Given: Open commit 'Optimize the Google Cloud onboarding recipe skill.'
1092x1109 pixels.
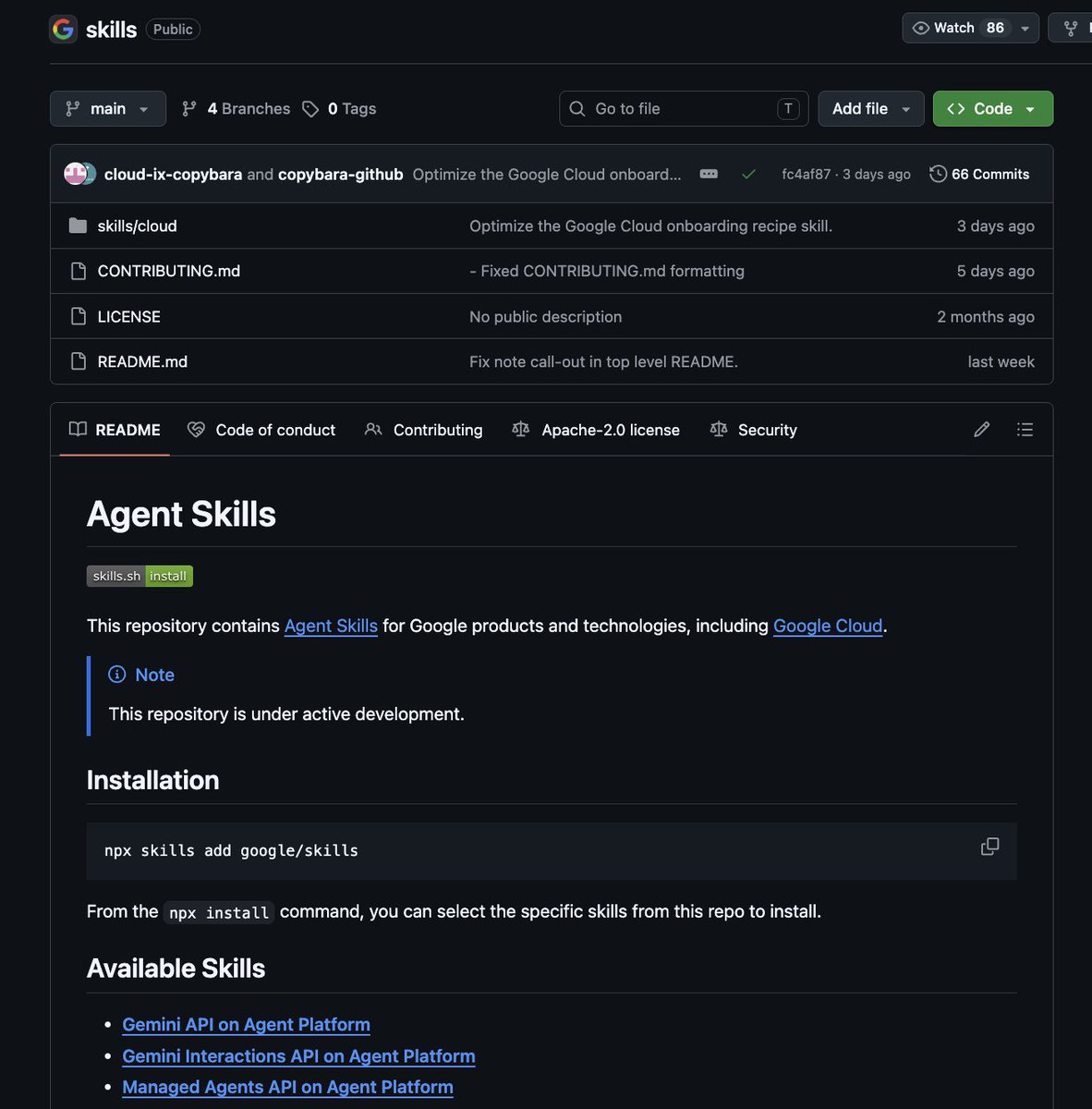Looking at the screenshot, I should point(650,225).
